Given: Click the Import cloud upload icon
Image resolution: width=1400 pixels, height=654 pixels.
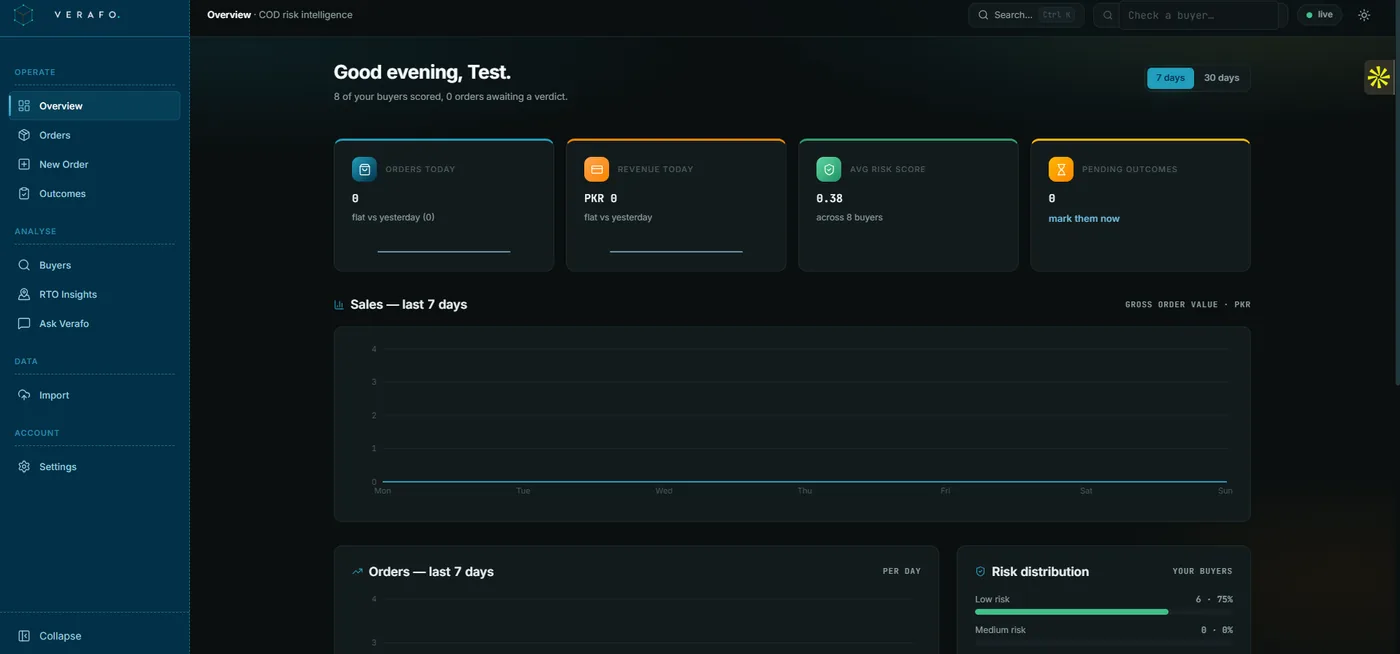Looking at the screenshot, I should 24,395.
